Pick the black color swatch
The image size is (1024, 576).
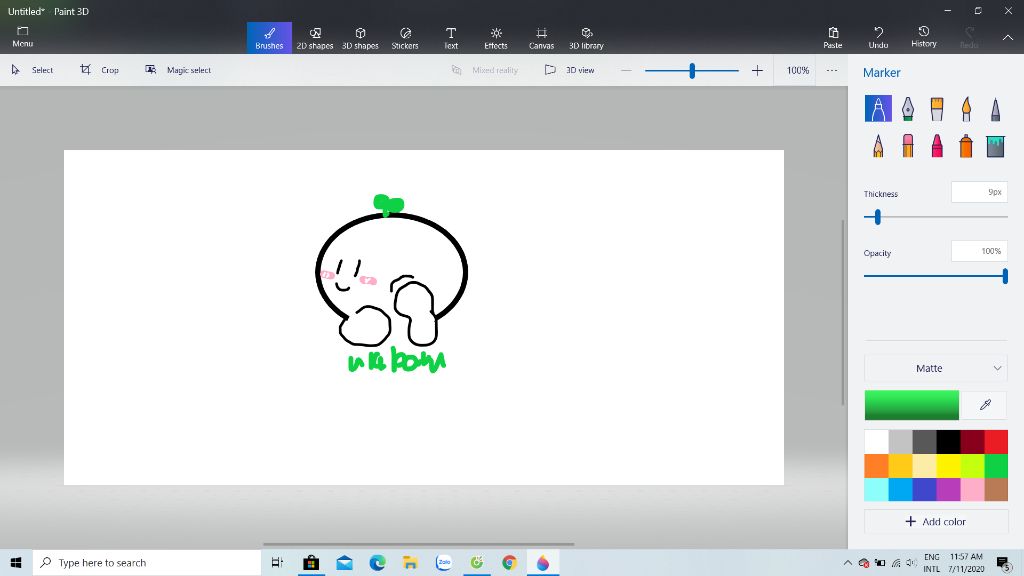948,441
